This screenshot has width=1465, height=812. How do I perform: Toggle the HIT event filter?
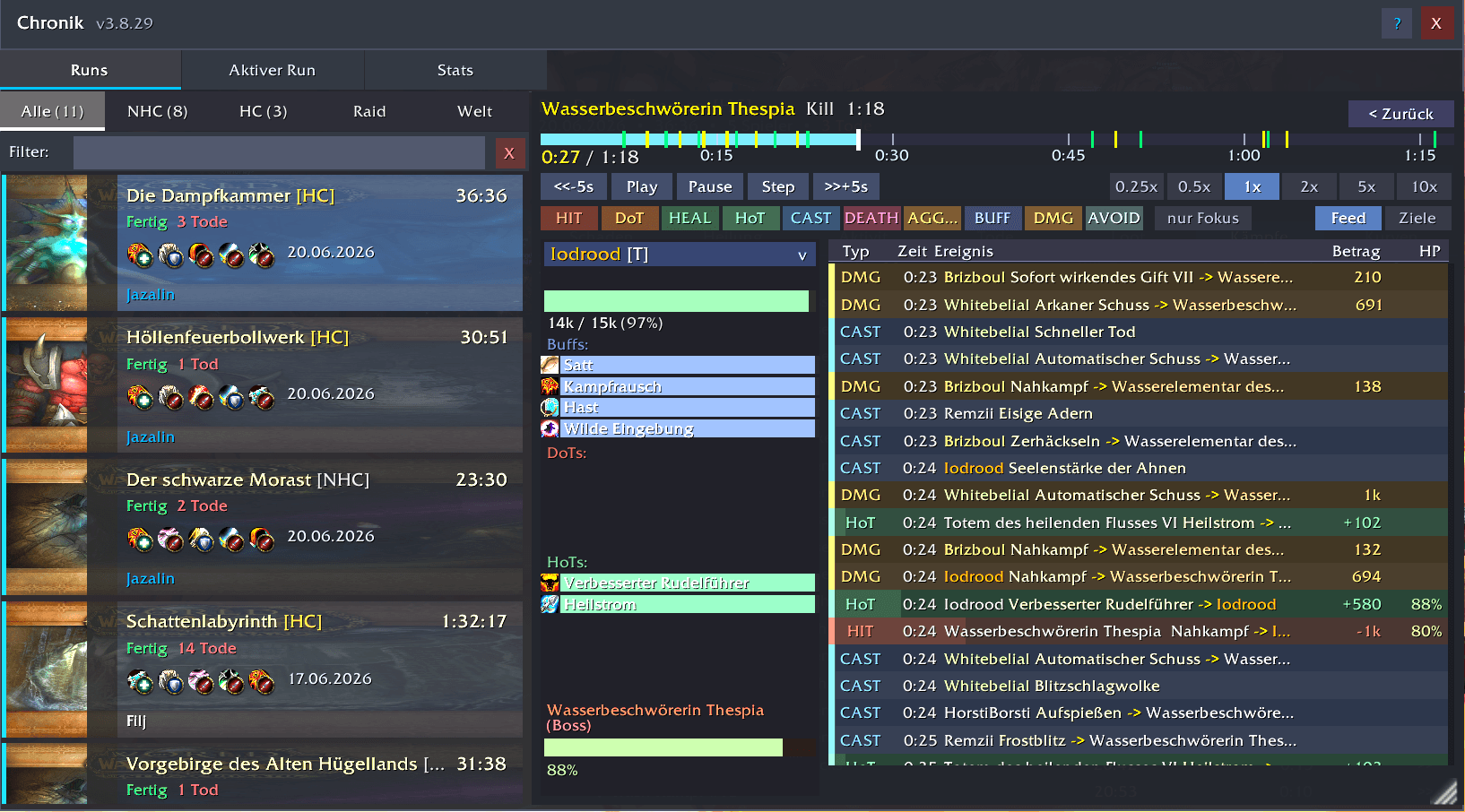[569, 218]
